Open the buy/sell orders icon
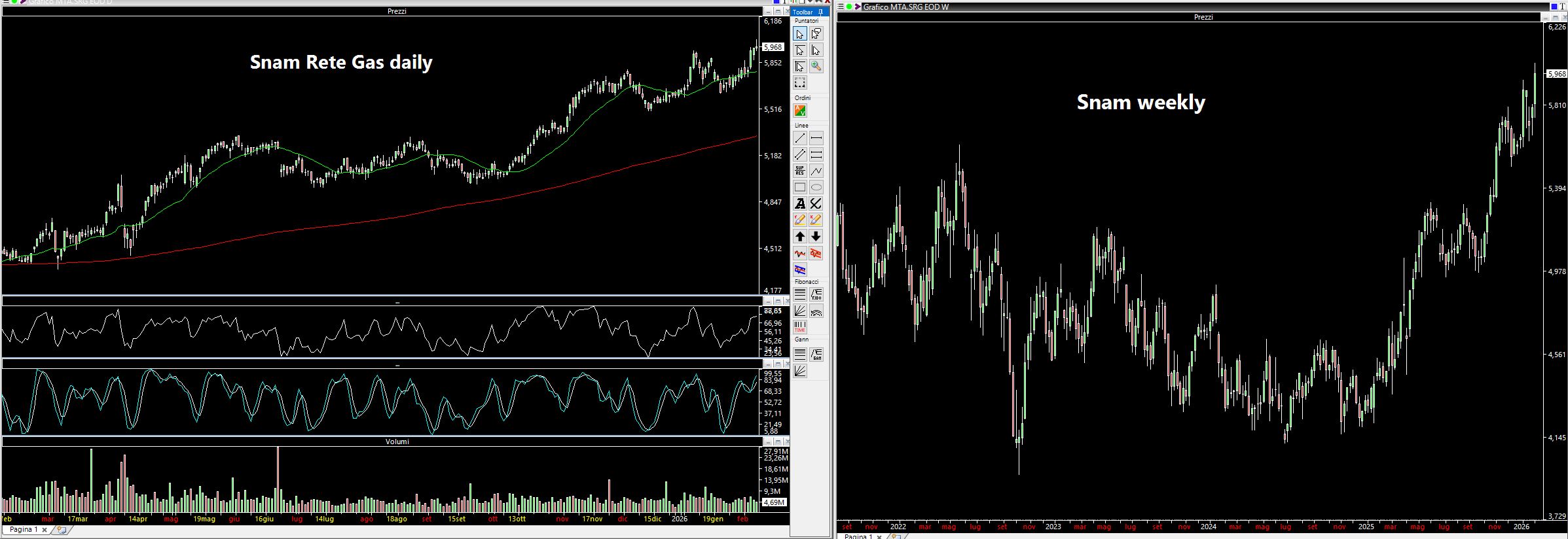The width and height of the screenshot is (1568, 539). tap(799, 111)
